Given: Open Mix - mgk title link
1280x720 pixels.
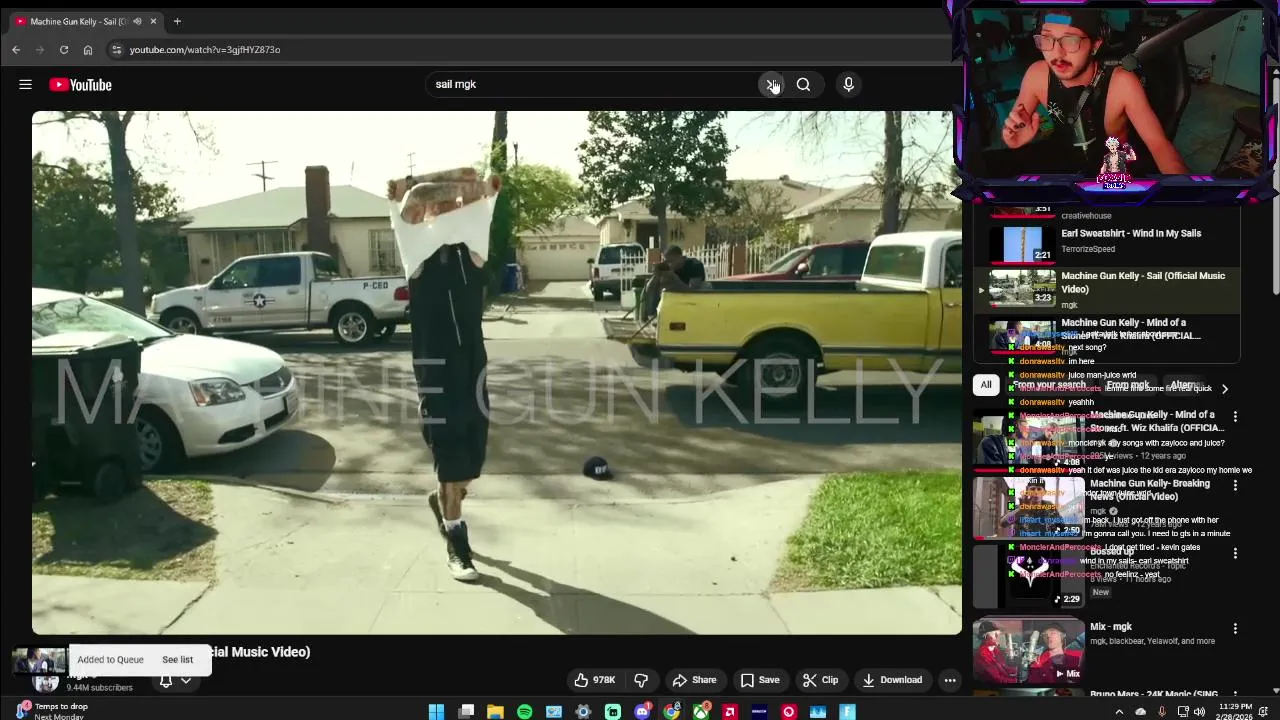Looking at the screenshot, I should (x=1111, y=627).
